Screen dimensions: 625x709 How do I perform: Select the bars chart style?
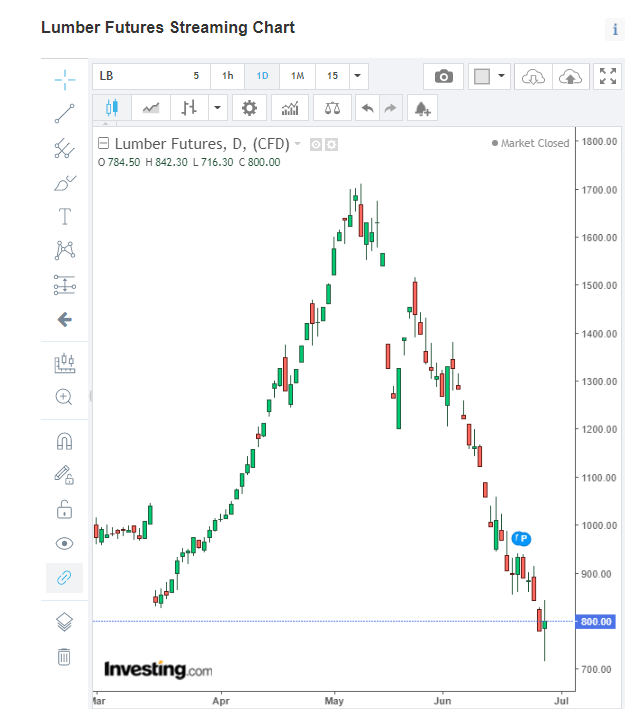(x=189, y=108)
